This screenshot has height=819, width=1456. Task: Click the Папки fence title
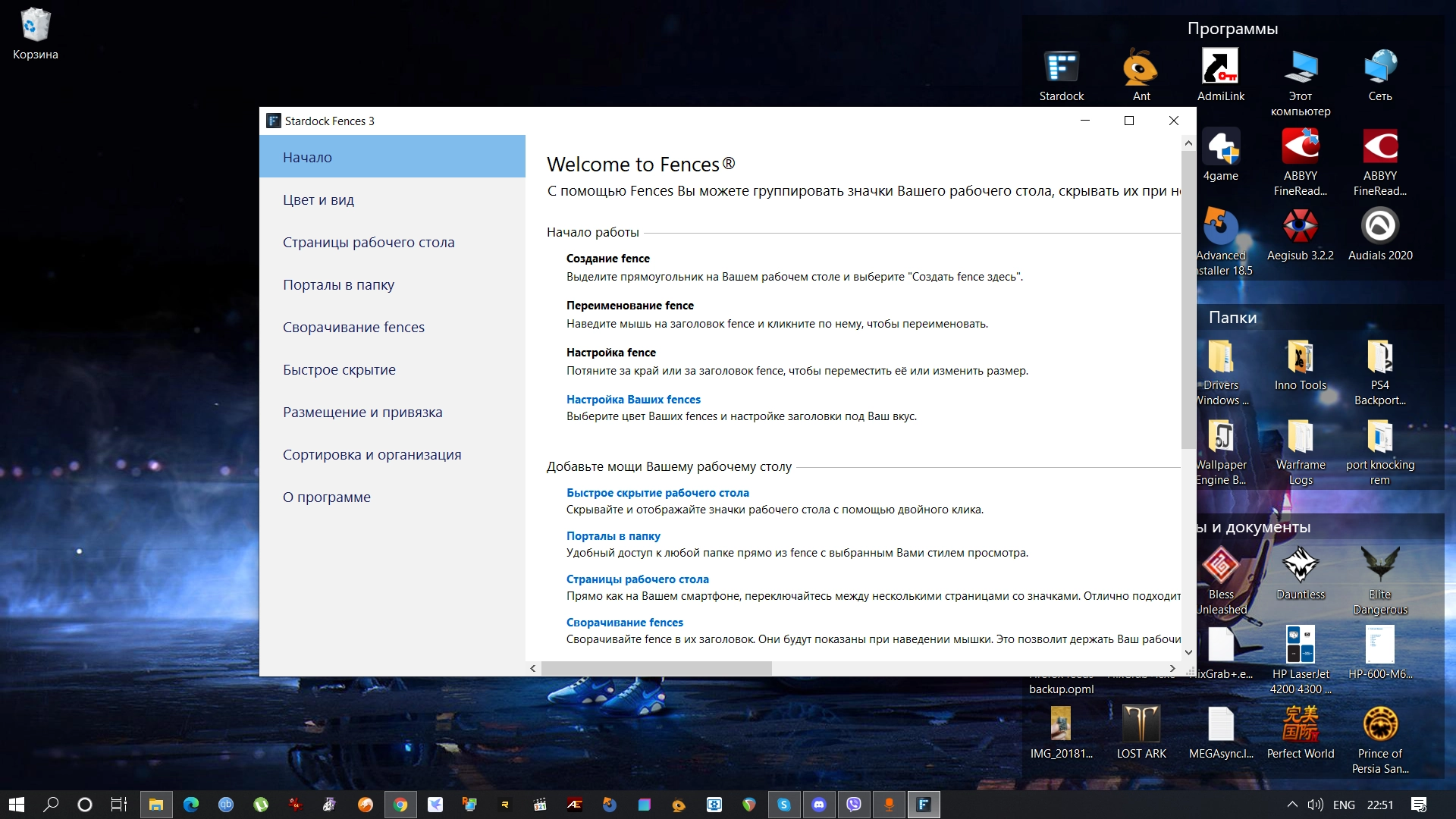[1232, 317]
